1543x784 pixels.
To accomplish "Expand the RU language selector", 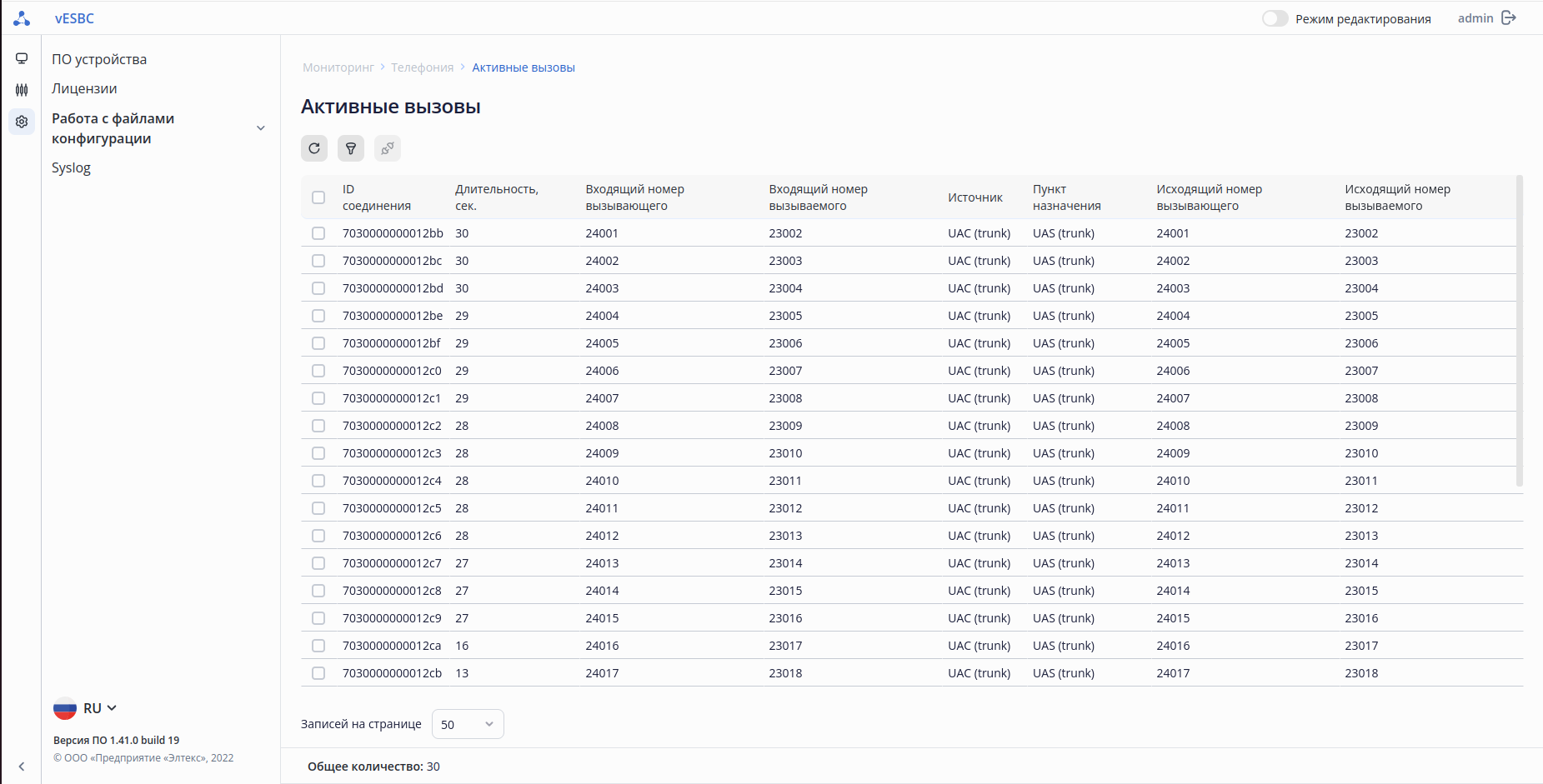I will point(86,708).
